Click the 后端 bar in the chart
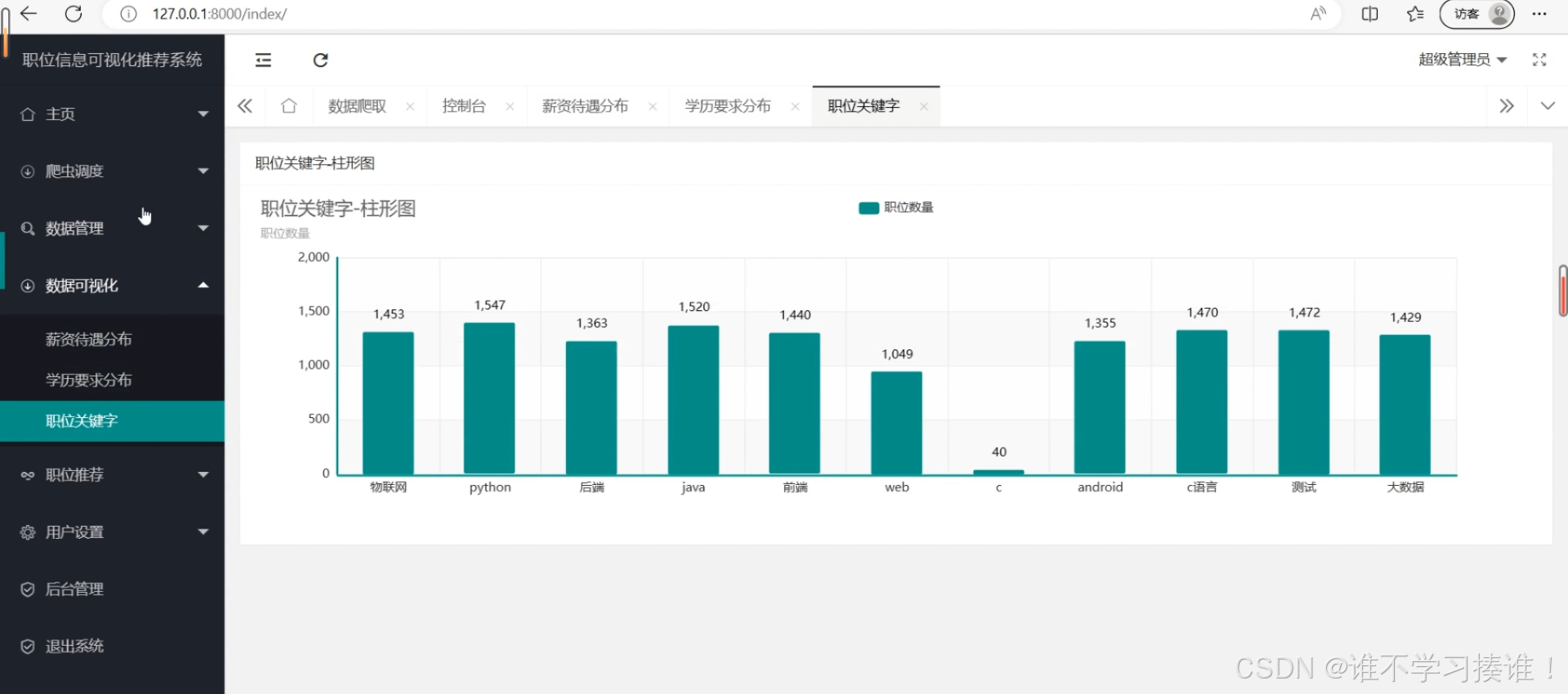 click(591, 407)
